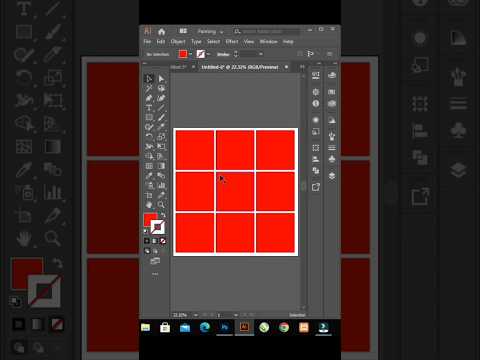480x360 pixels.
Task: Click Change Screen Mode icon
Action: [x=155, y=261]
